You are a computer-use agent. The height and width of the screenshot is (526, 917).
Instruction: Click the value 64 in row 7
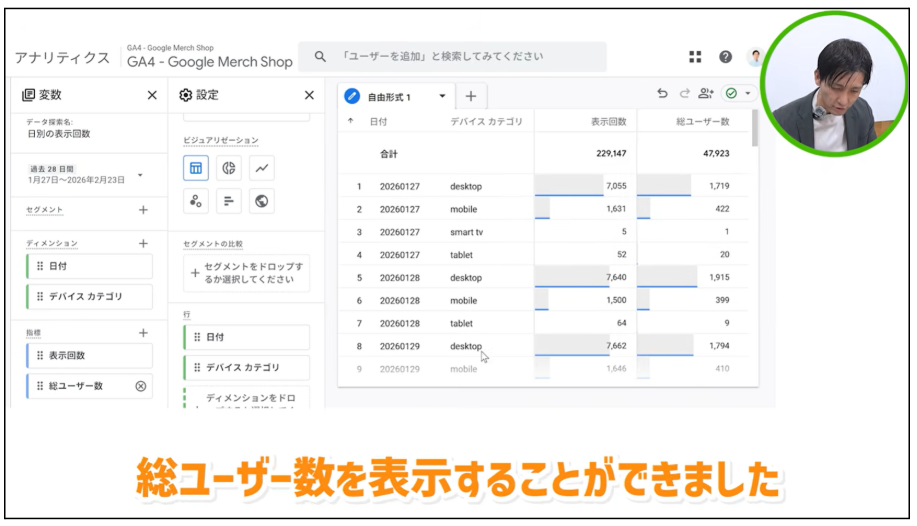(621, 323)
